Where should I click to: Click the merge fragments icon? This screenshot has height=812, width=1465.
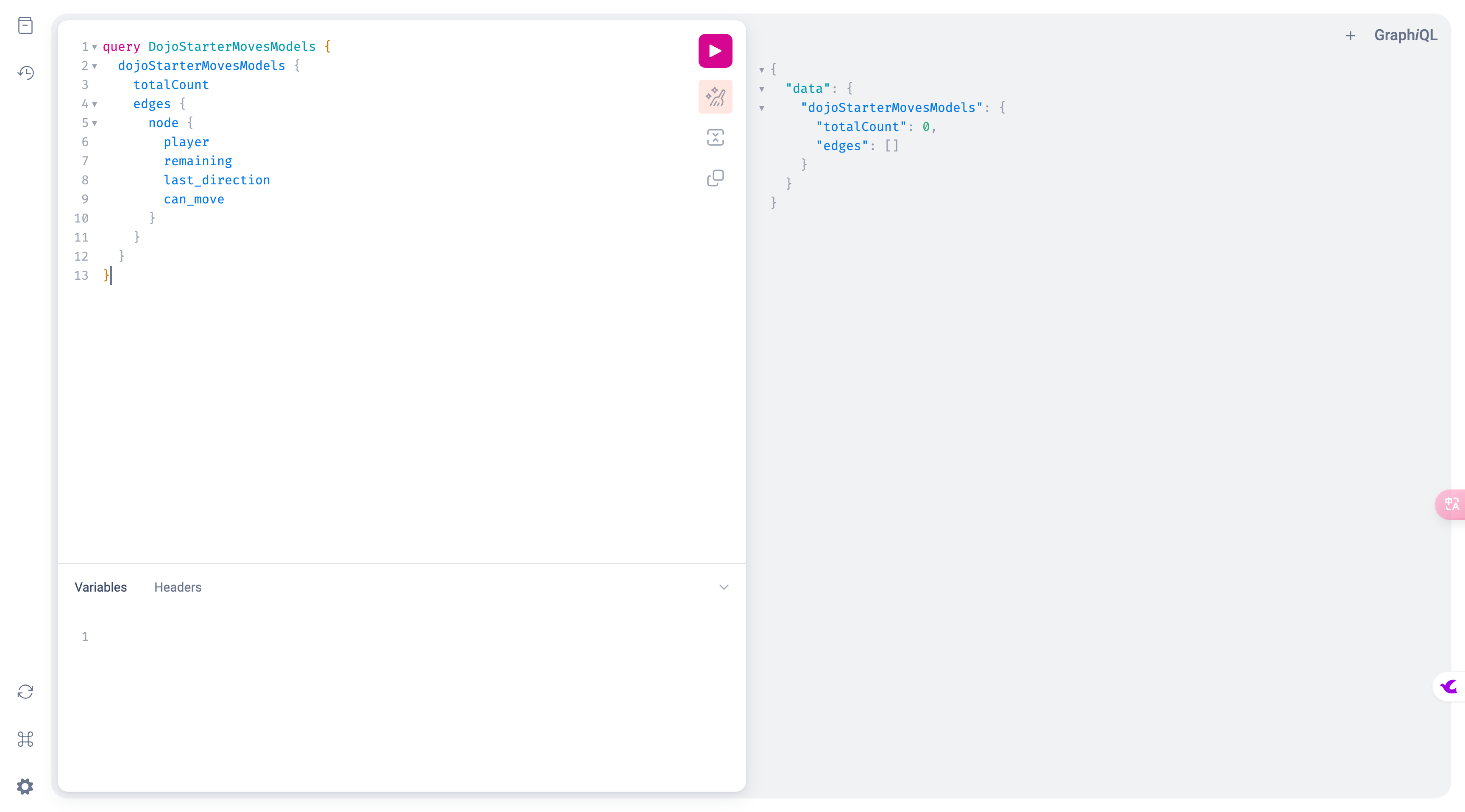[715, 138]
